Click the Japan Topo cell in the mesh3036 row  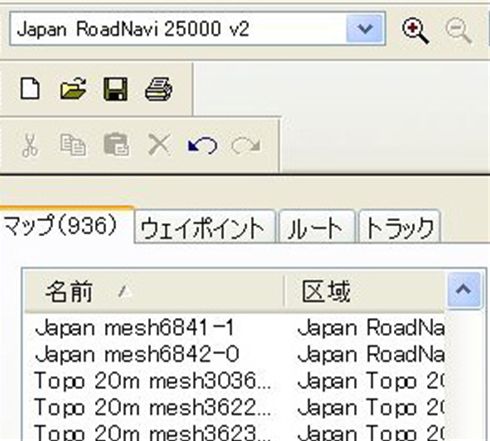(371, 381)
